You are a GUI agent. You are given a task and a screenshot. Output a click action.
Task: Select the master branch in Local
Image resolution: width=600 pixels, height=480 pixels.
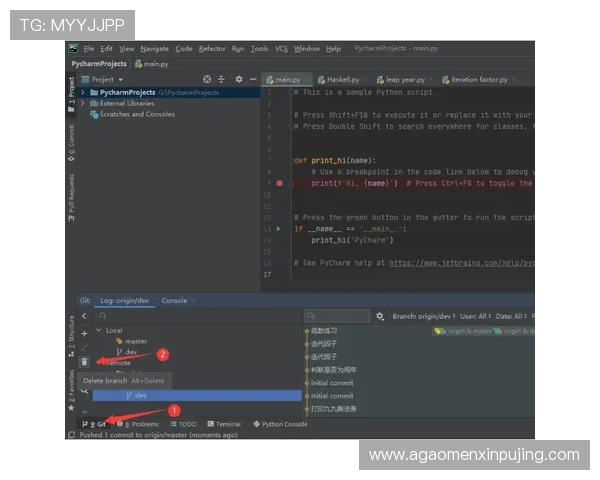tap(135, 341)
